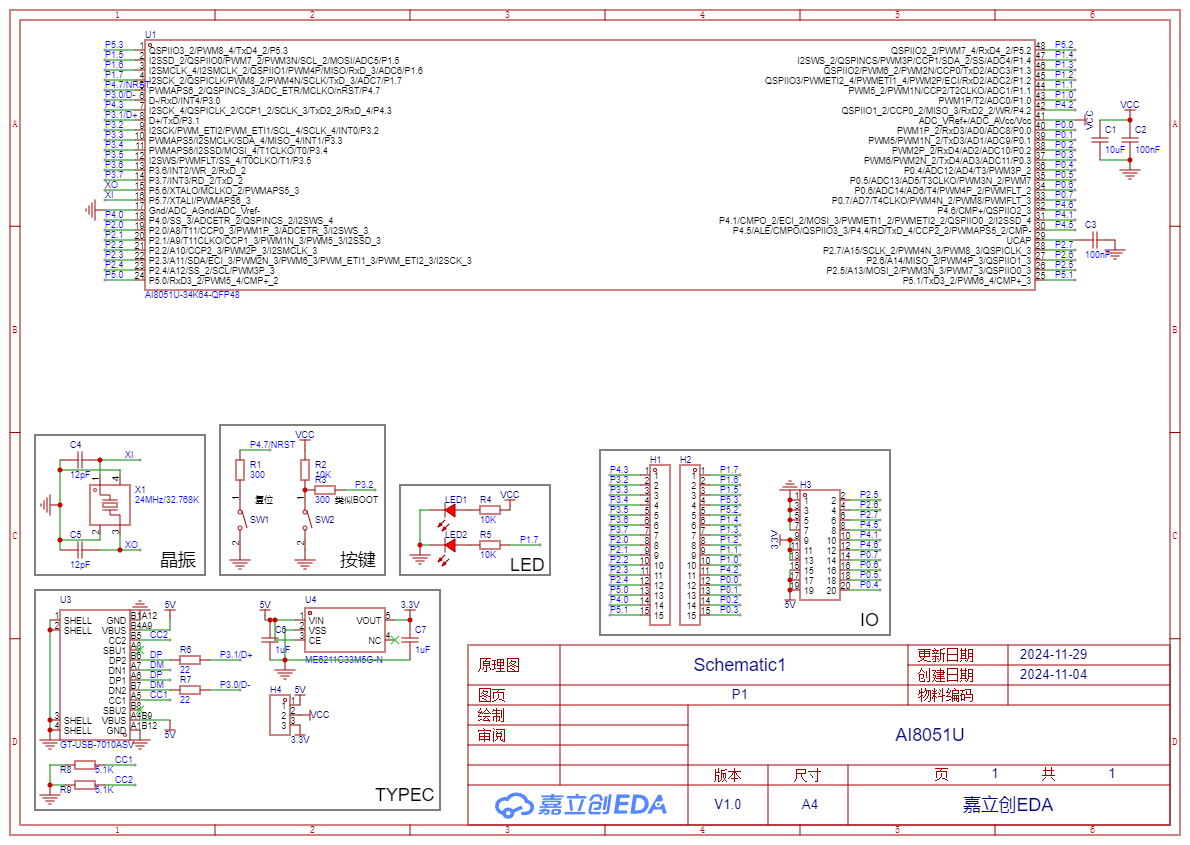Select the U4 regulator designator
Viewport: 1190px width, 845px height.
310,600
